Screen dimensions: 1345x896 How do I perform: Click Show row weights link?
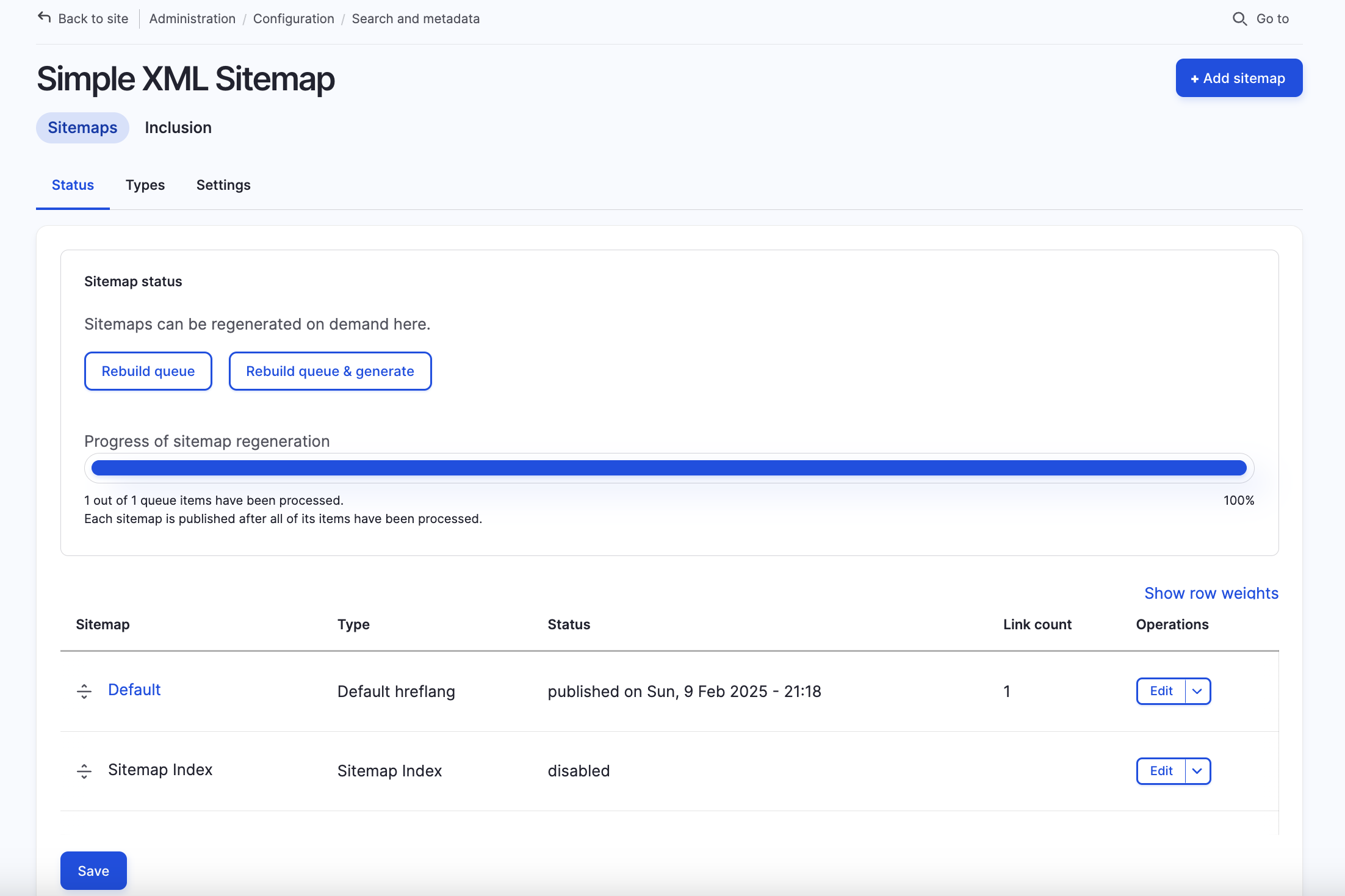1211,592
